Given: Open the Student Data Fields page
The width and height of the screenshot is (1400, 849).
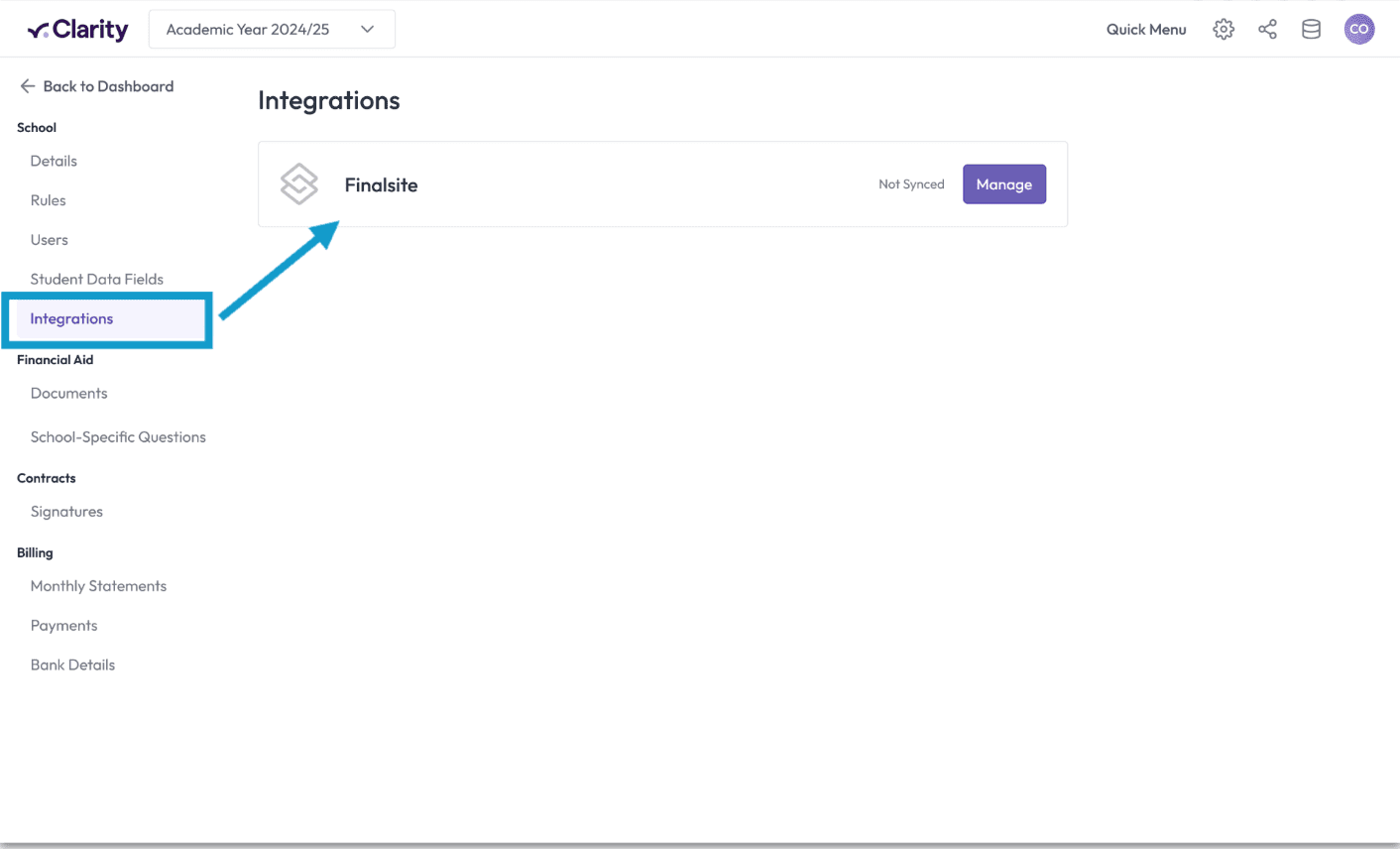Looking at the screenshot, I should coord(97,279).
